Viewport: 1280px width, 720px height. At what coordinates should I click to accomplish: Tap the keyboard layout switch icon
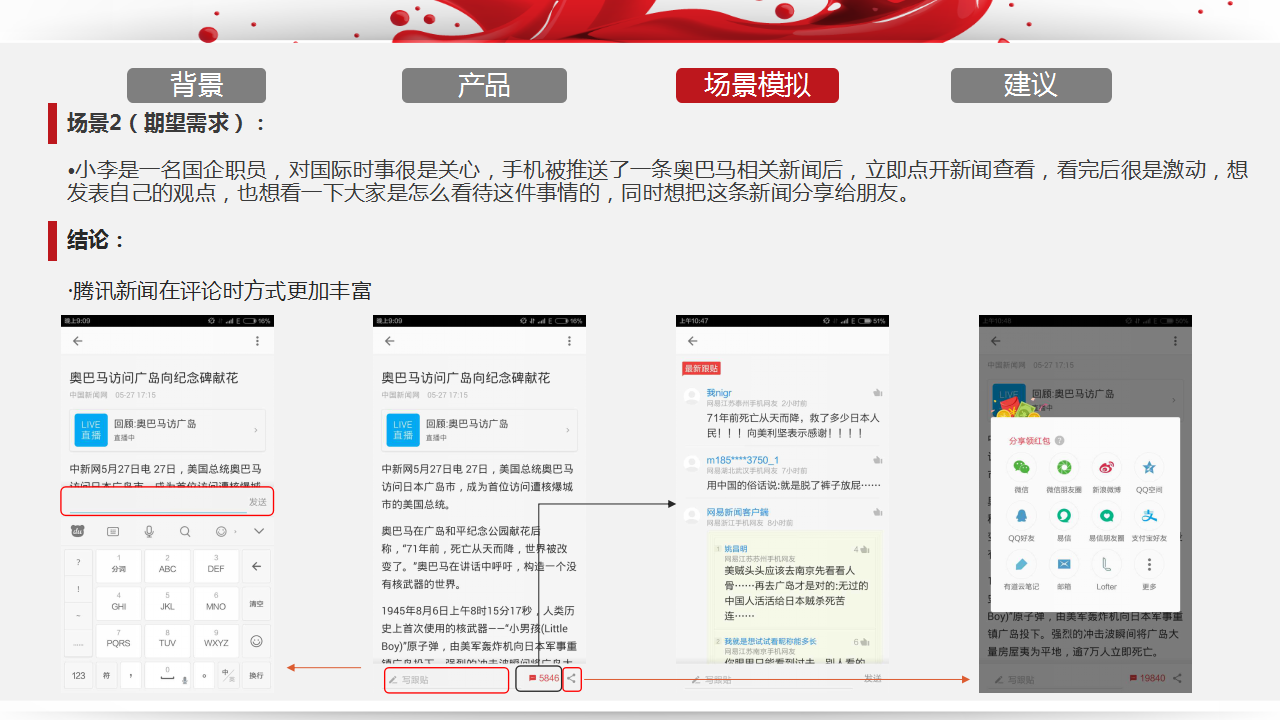[113, 531]
